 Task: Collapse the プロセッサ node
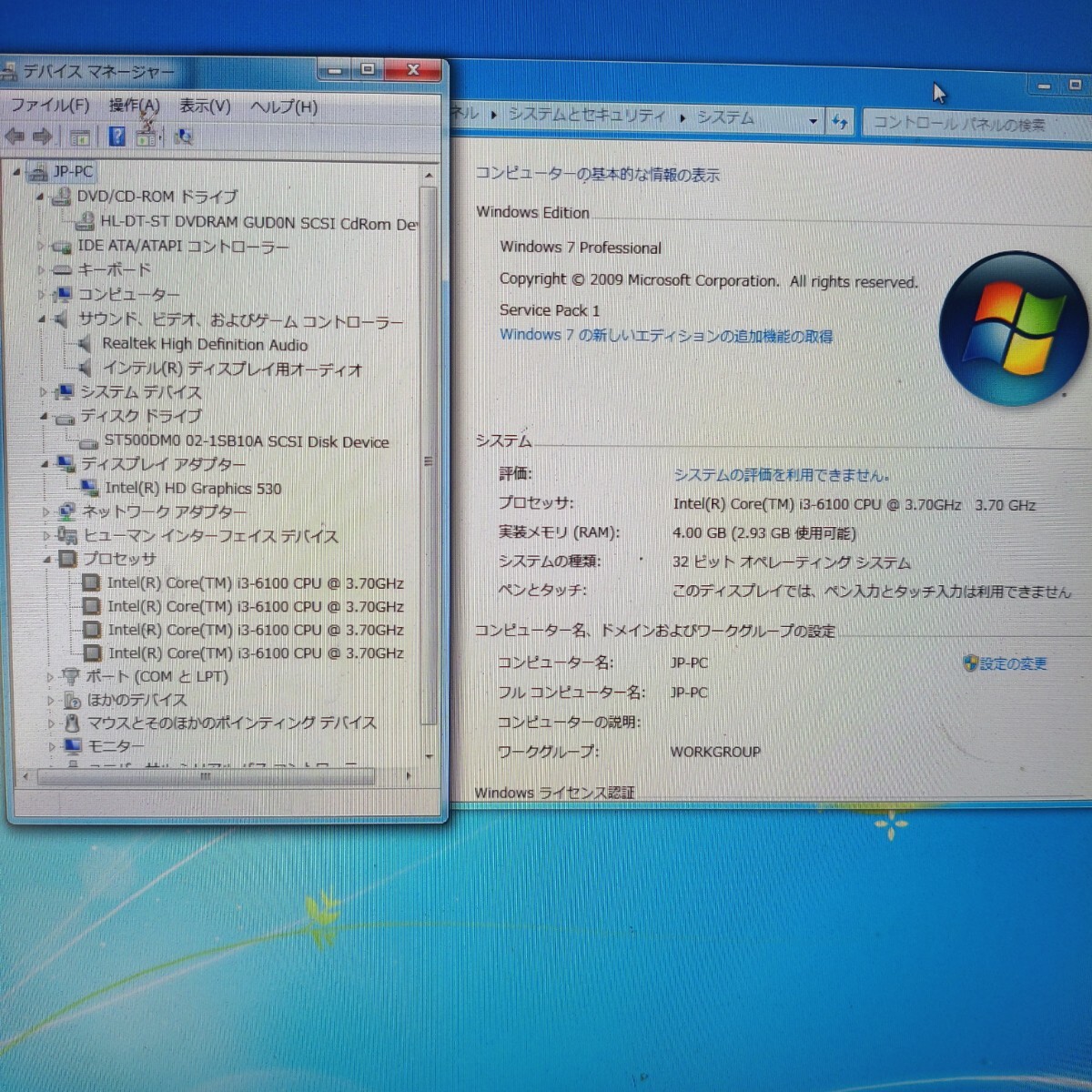coord(47,560)
